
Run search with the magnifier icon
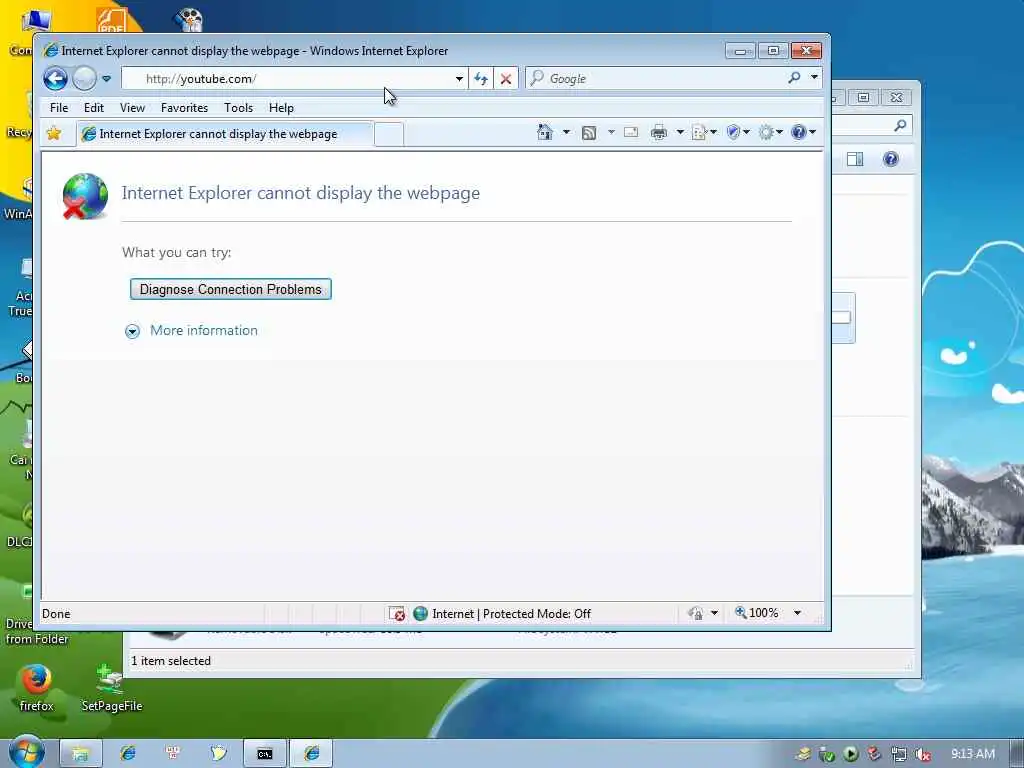(x=794, y=78)
